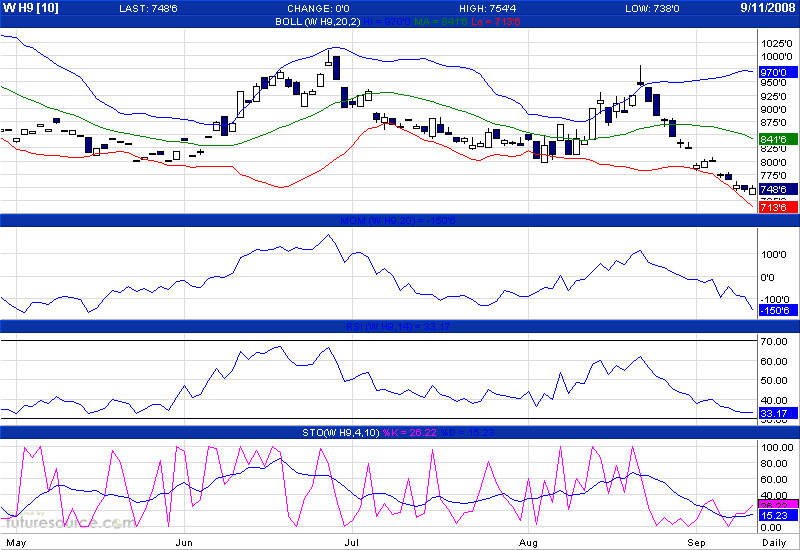Select the Jun time axis label
Viewport: 800px width, 550px height.
(184, 543)
